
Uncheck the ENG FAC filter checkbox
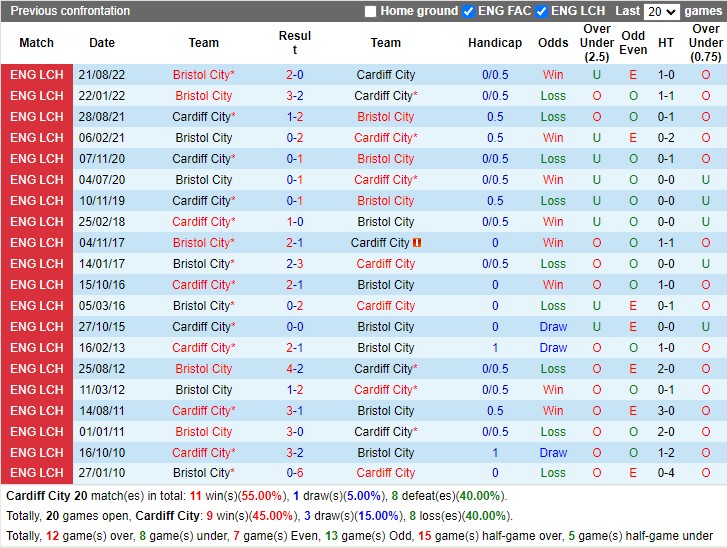[468, 12]
